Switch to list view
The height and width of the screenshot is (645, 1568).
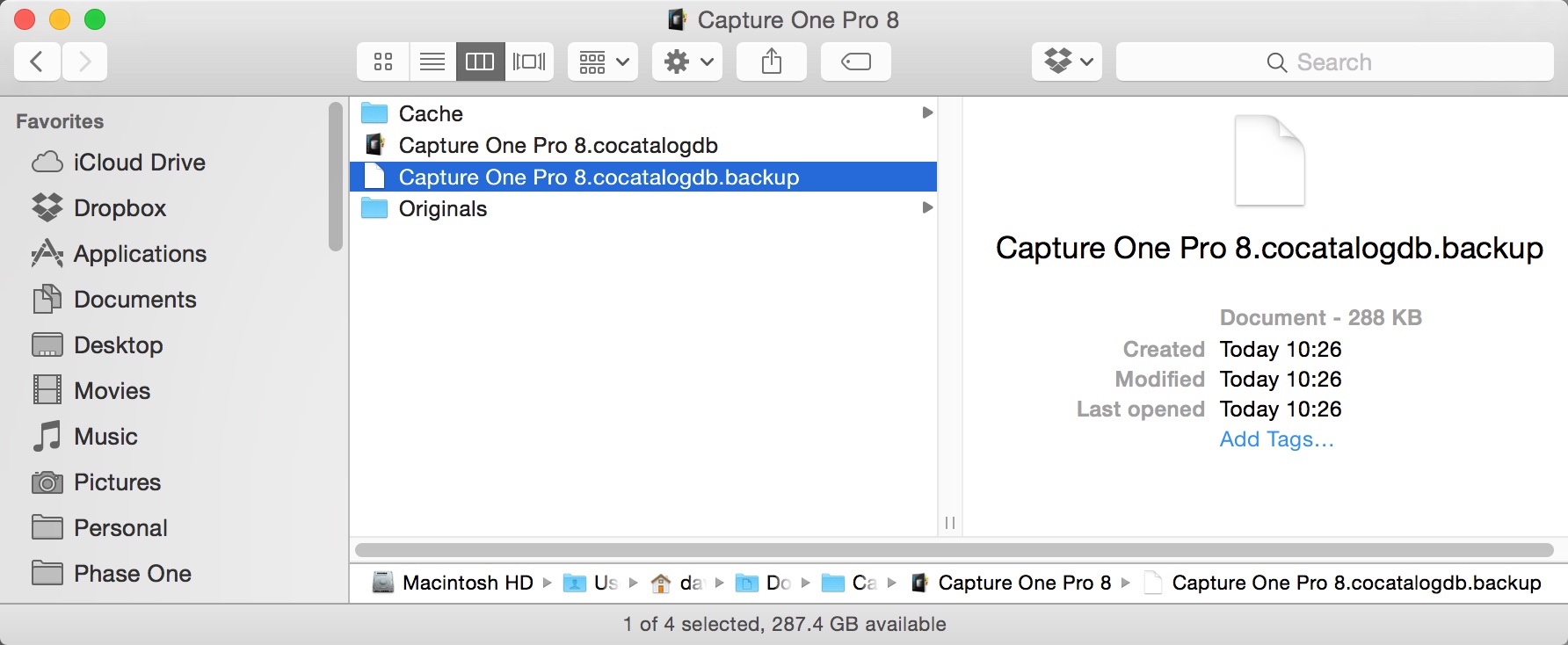pos(432,62)
